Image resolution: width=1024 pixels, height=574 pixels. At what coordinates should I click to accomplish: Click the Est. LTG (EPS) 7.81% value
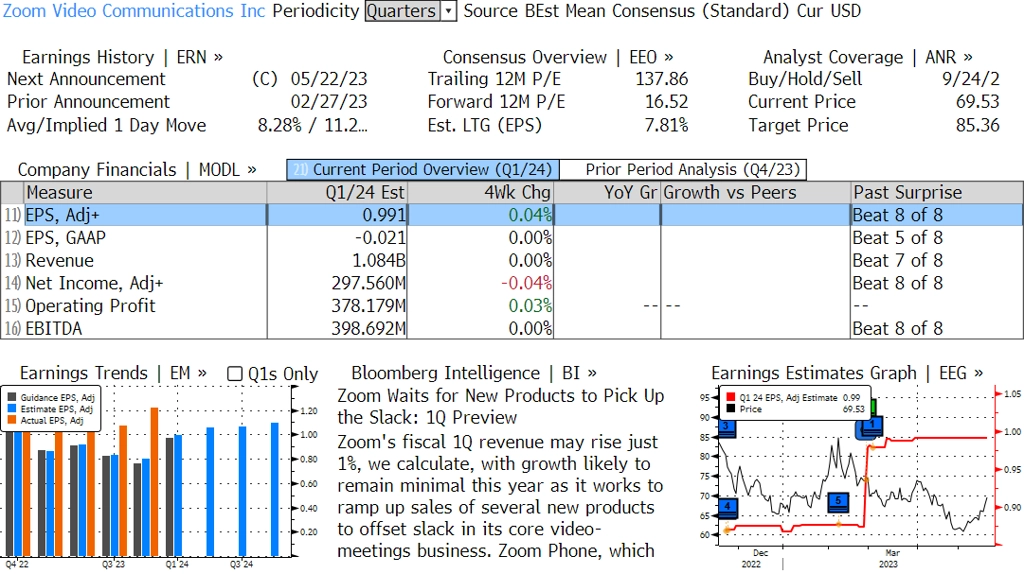click(x=666, y=125)
